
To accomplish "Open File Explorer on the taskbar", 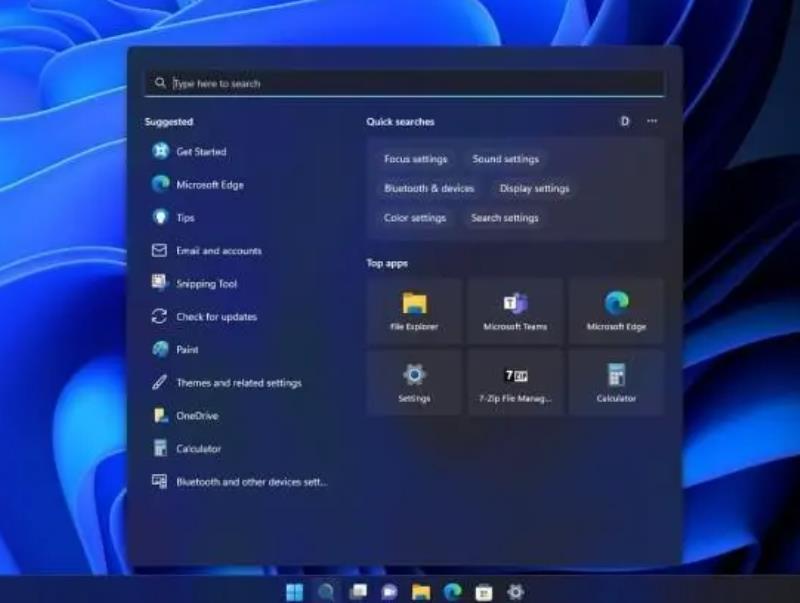I will coord(421,592).
